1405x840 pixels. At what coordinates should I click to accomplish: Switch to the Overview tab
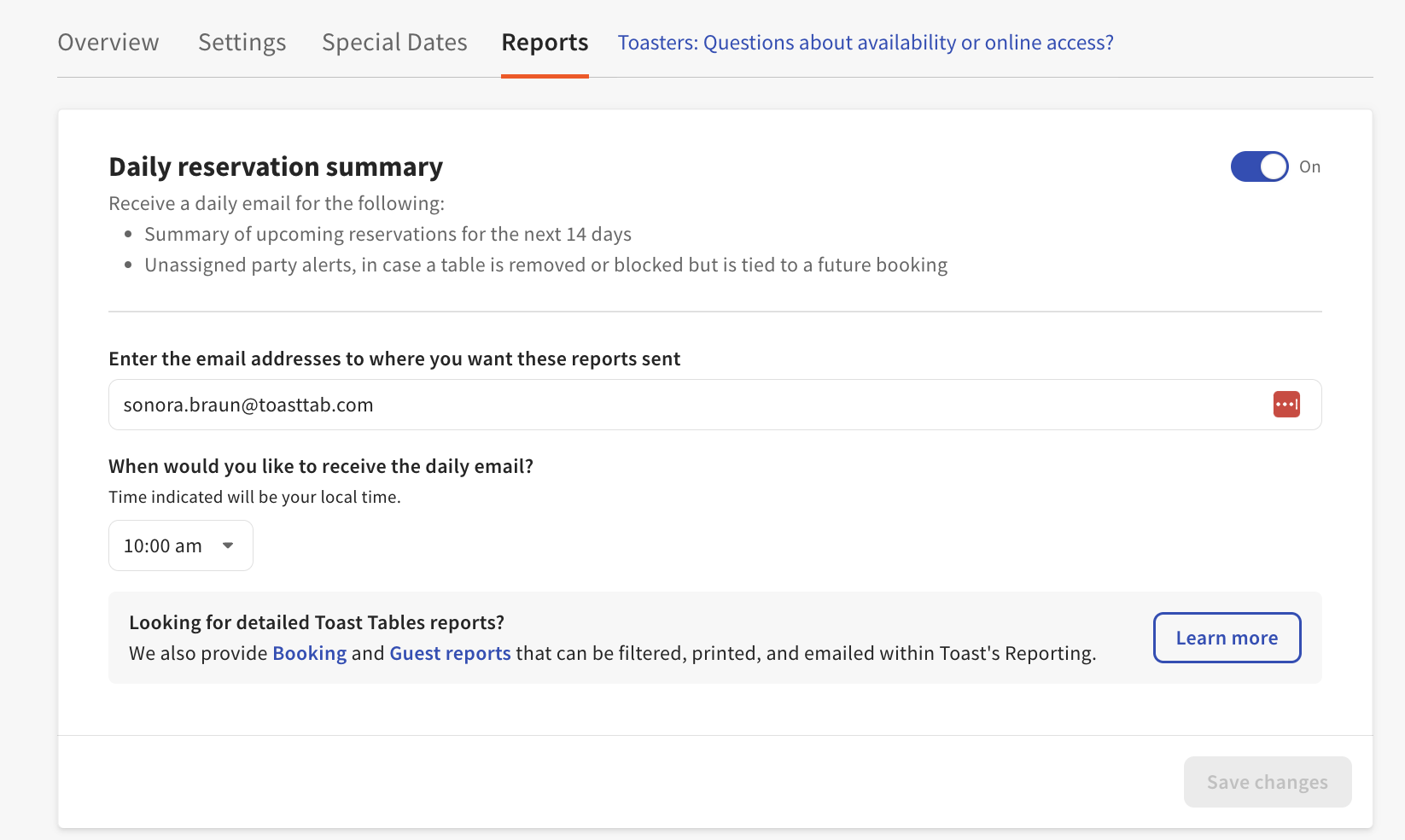pos(108,42)
